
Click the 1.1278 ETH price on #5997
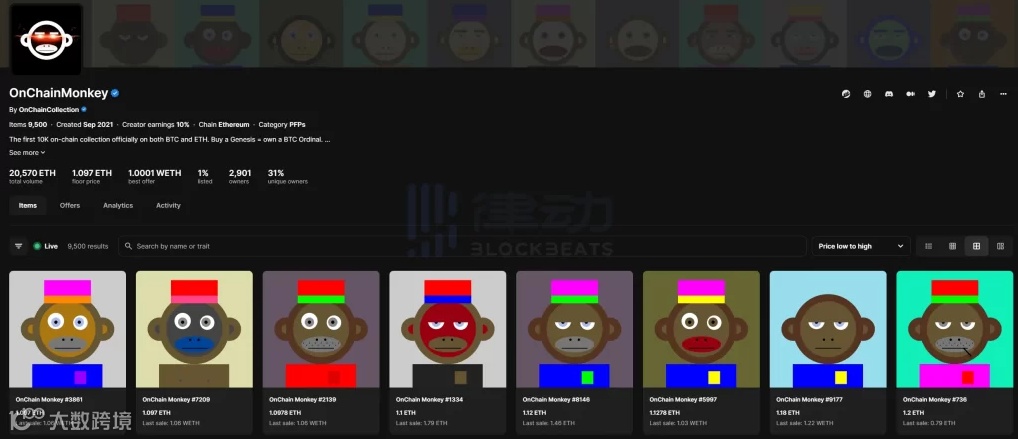point(664,412)
